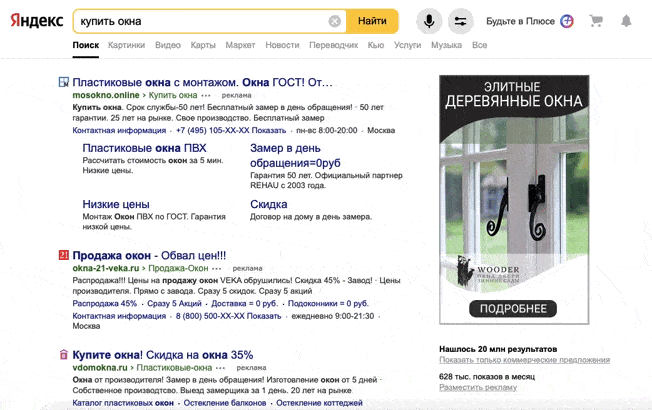Expand the Все services tab
Viewport: 652px width, 410px height.
(x=479, y=45)
